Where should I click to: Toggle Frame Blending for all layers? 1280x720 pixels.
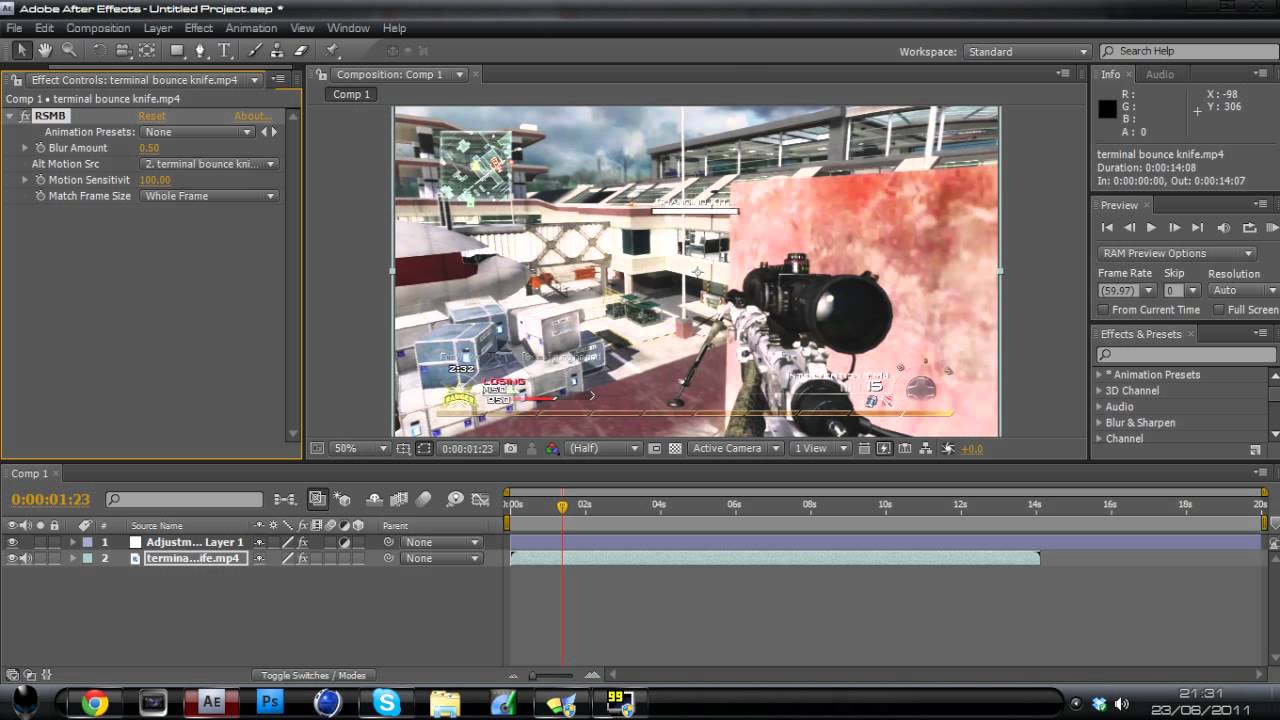399,499
